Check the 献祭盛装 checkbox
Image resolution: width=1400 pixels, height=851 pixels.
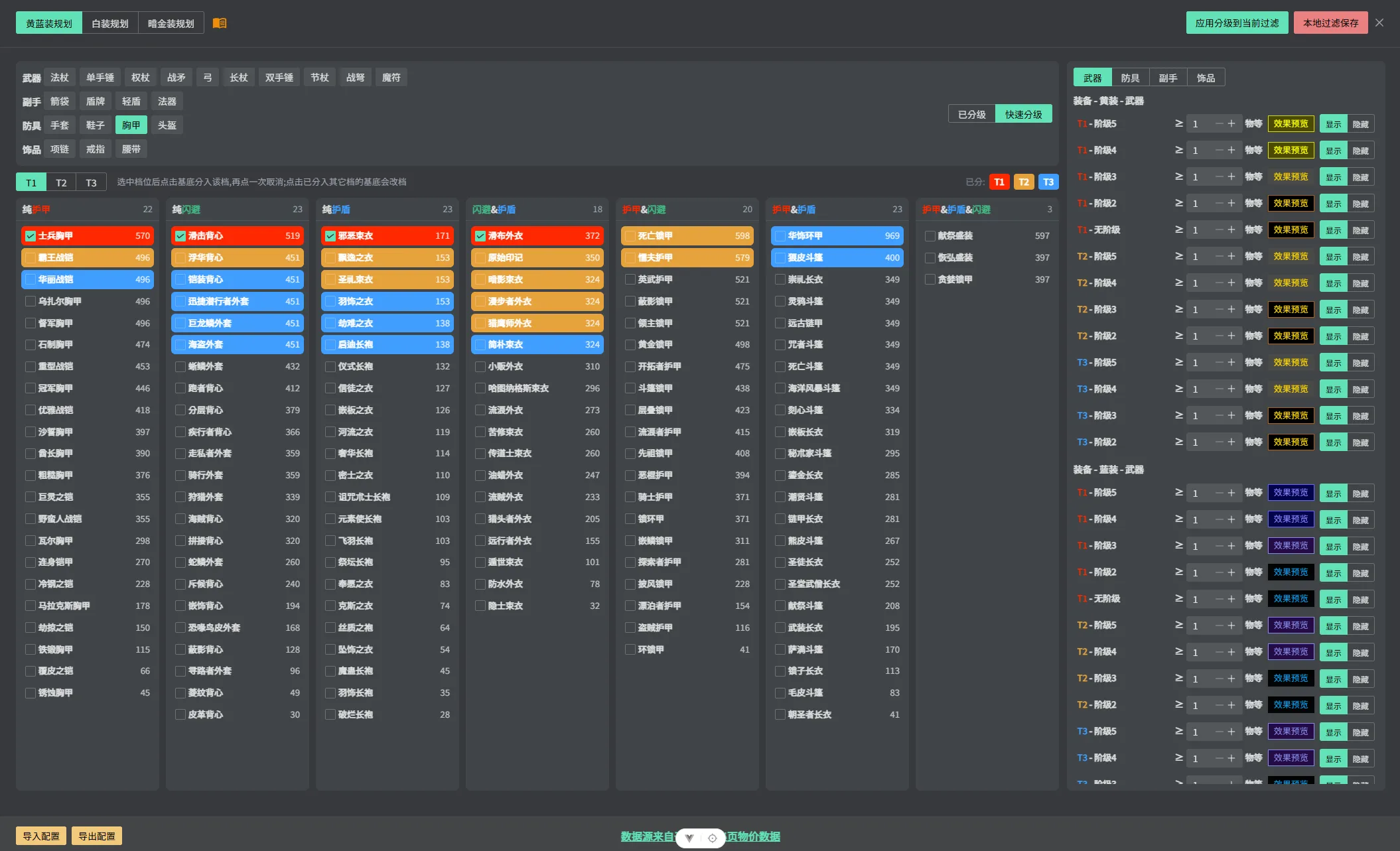pyautogui.click(x=930, y=235)
